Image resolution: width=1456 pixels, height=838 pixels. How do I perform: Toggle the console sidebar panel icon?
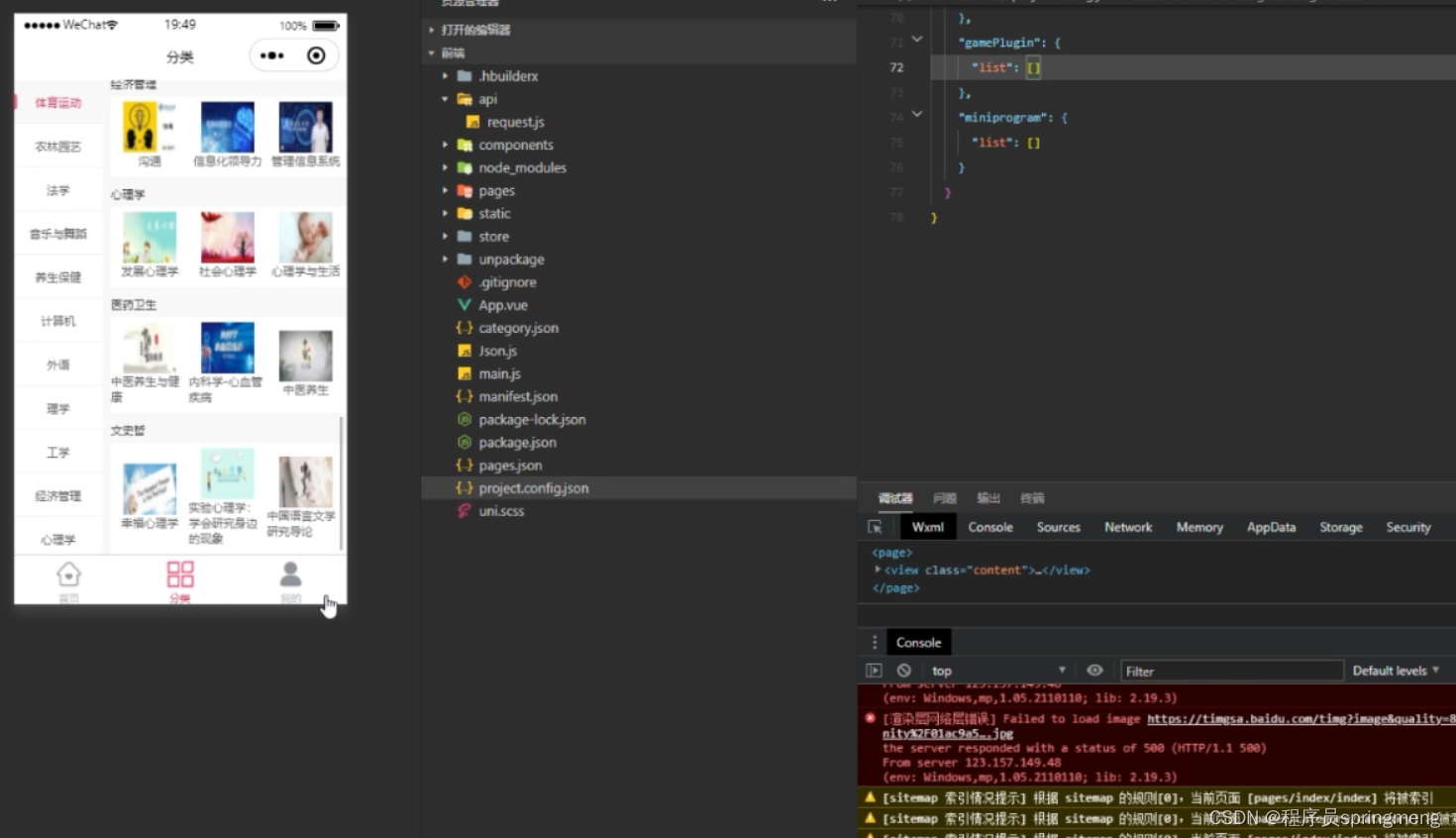coord(874,671)
